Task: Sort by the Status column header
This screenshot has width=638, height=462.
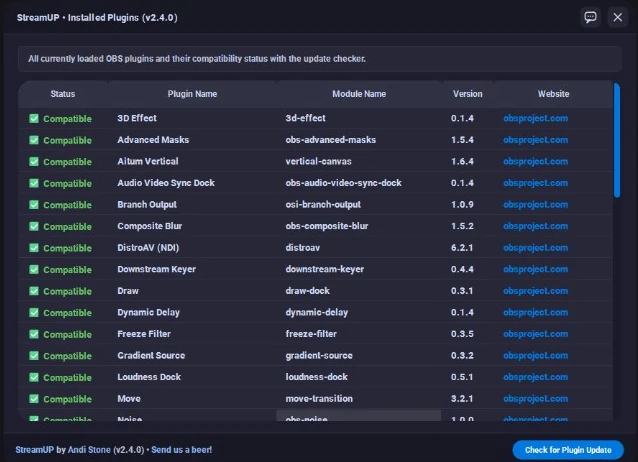Action: pyautogui.click(x=63, y=94)
